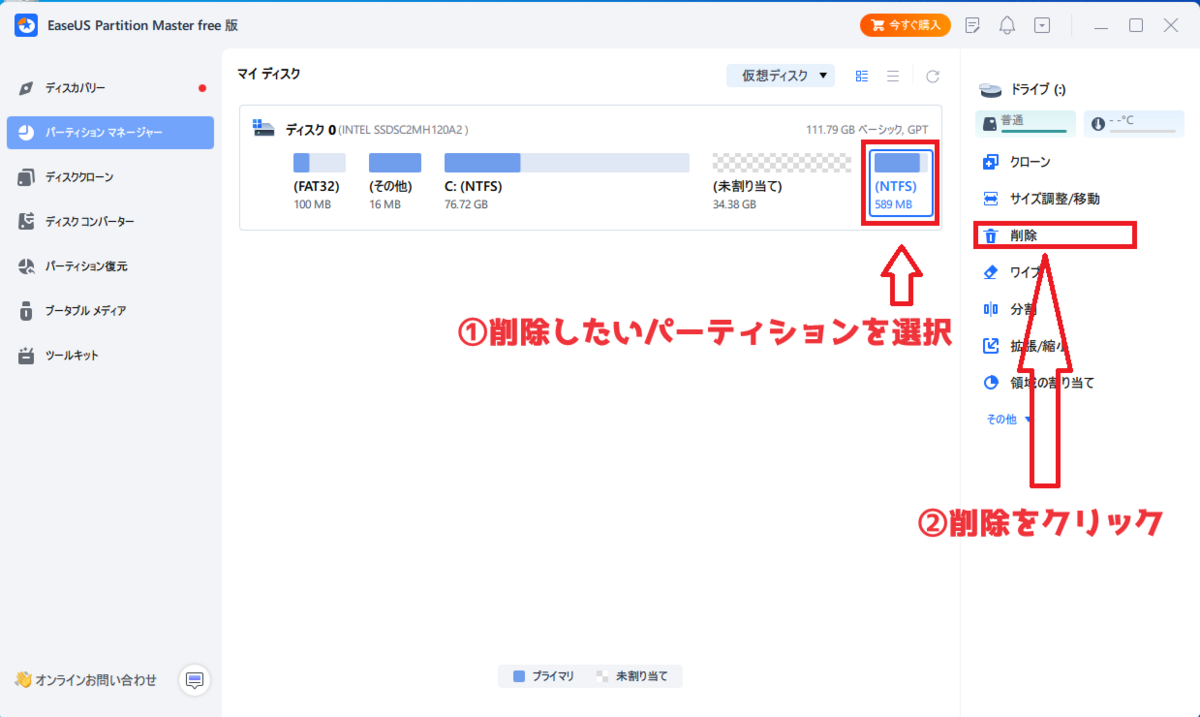Expand the その他 more options

pos(1009,420)
